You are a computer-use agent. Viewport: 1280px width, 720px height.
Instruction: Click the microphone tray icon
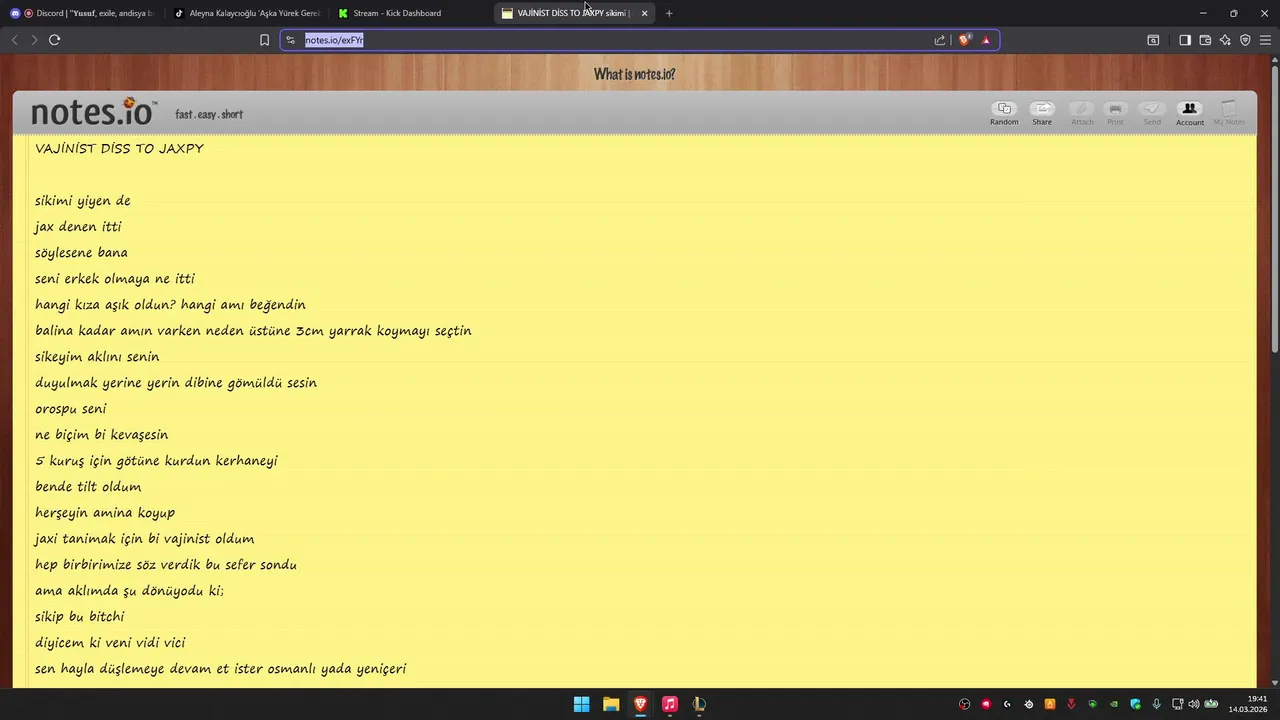(1157, 704)
